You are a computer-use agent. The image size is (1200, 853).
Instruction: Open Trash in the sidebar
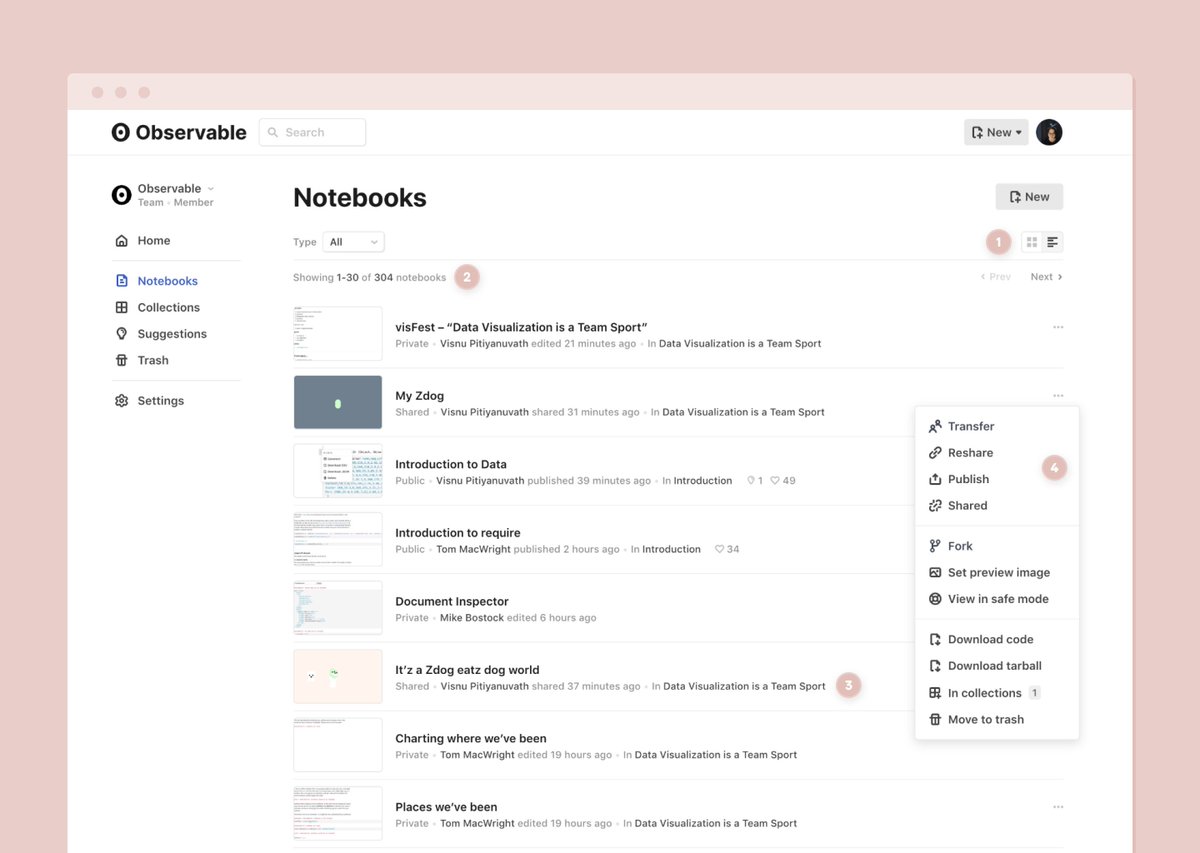[153, 360]
